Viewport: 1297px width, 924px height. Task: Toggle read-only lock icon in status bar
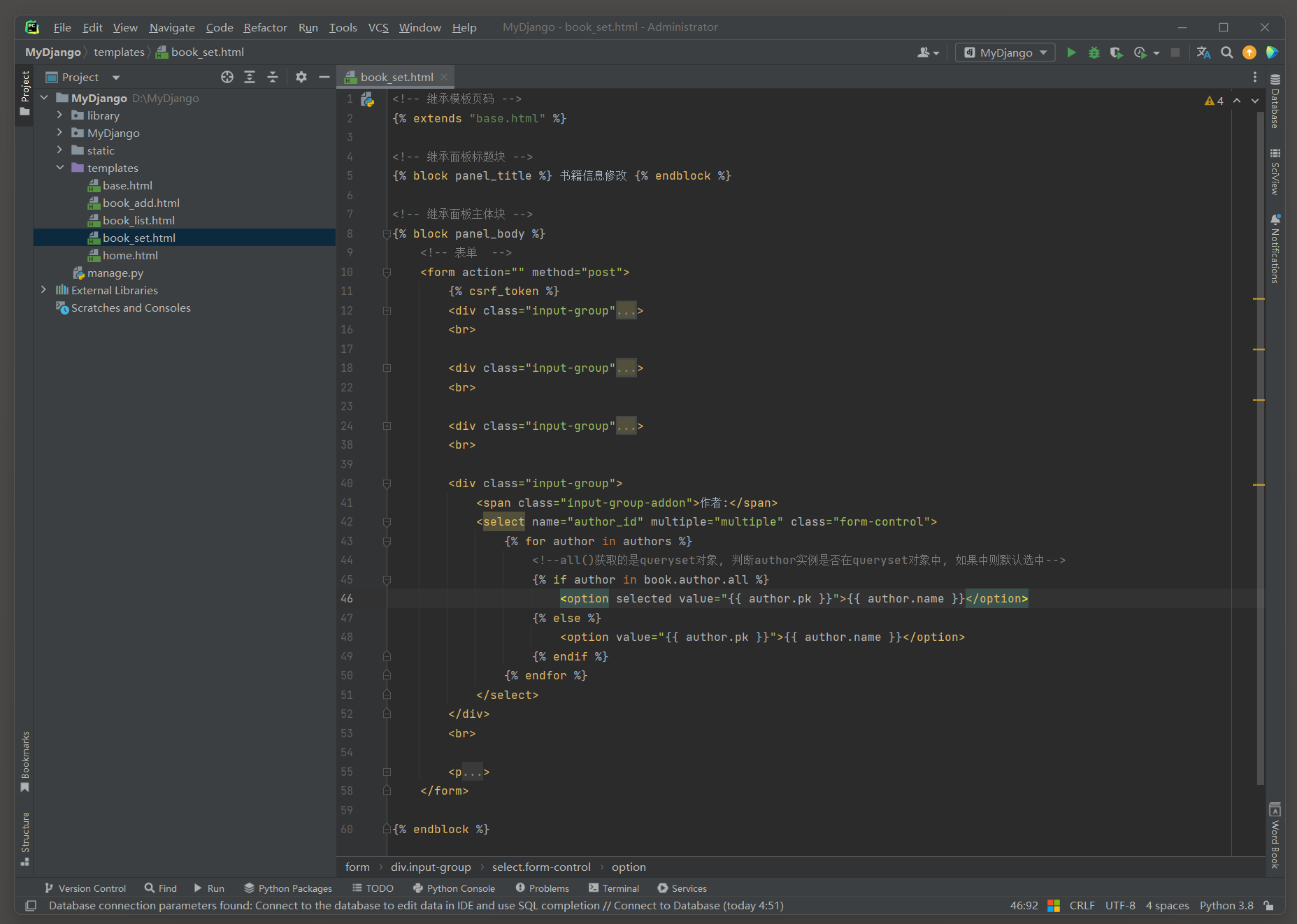(1269, 906)
